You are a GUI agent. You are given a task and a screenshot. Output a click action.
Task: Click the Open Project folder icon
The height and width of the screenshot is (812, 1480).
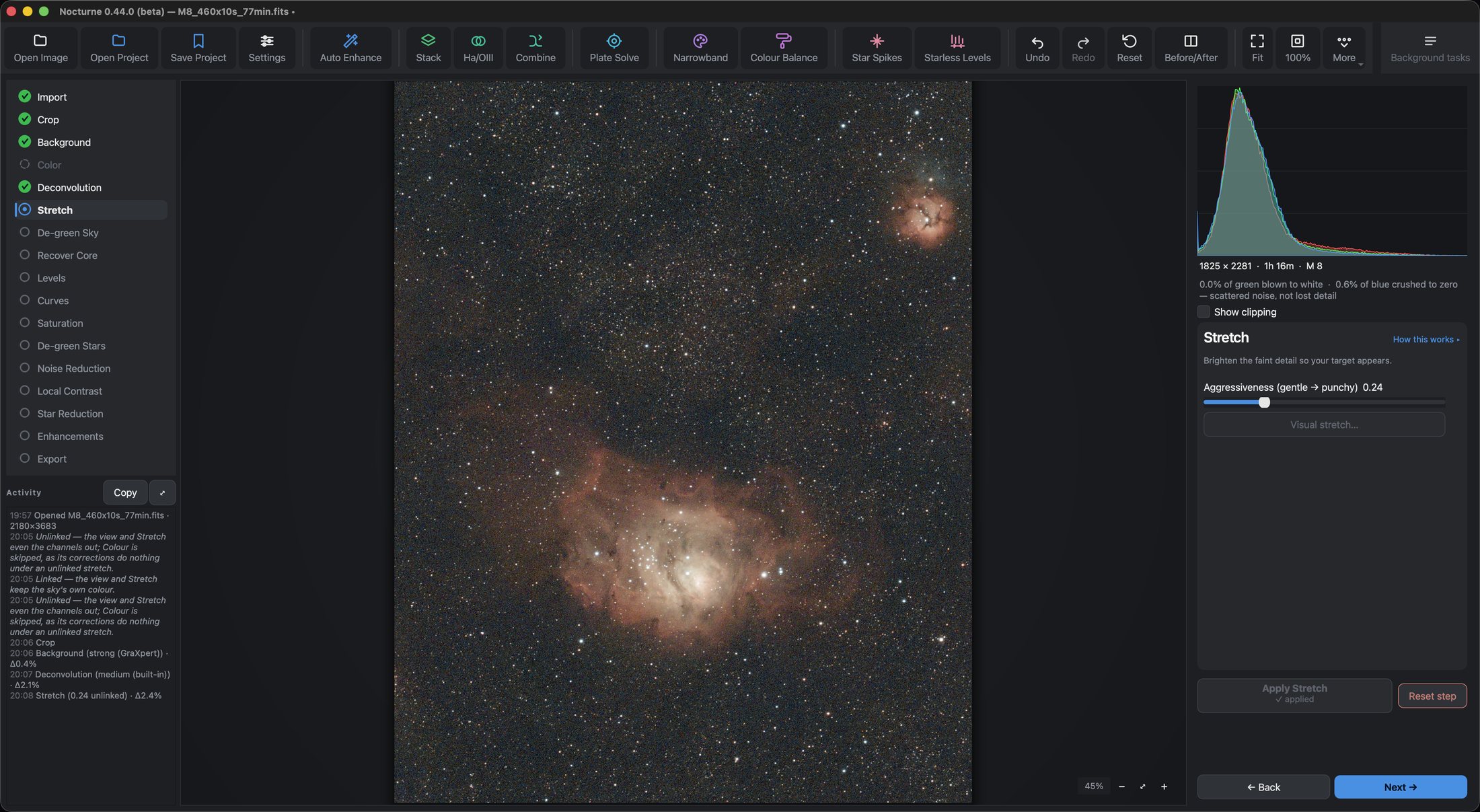[x=119, y=40]
